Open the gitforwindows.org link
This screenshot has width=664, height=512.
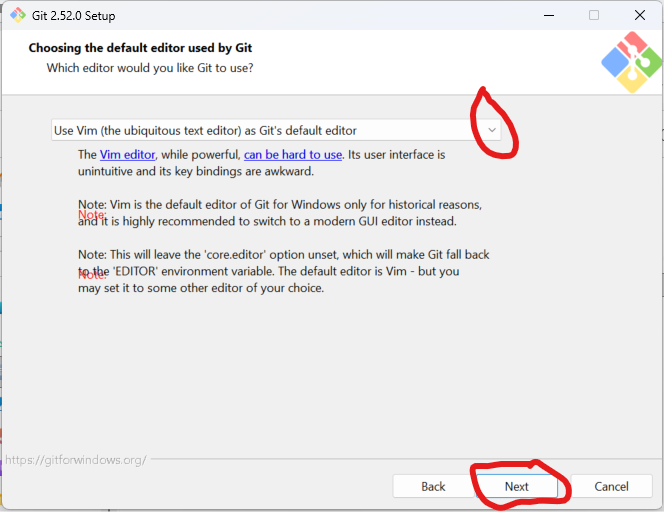(76, 459)
